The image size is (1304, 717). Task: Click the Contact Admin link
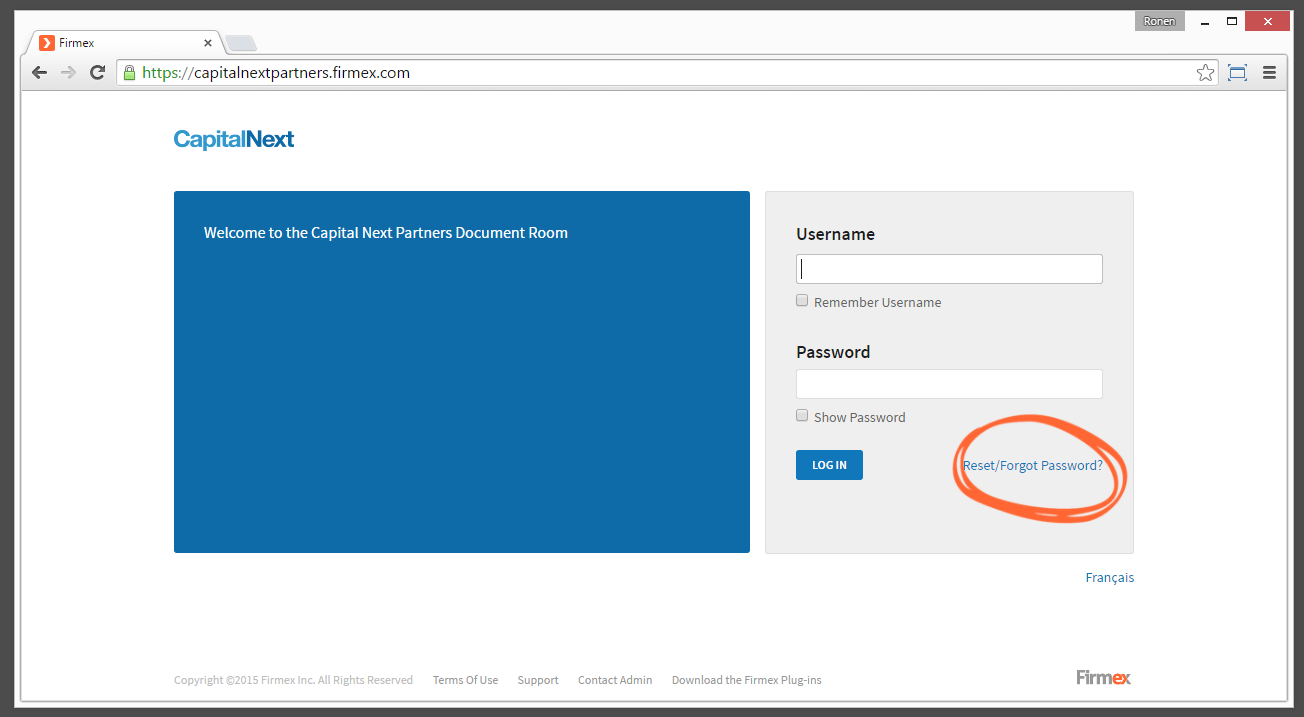(x=615, y=680)
